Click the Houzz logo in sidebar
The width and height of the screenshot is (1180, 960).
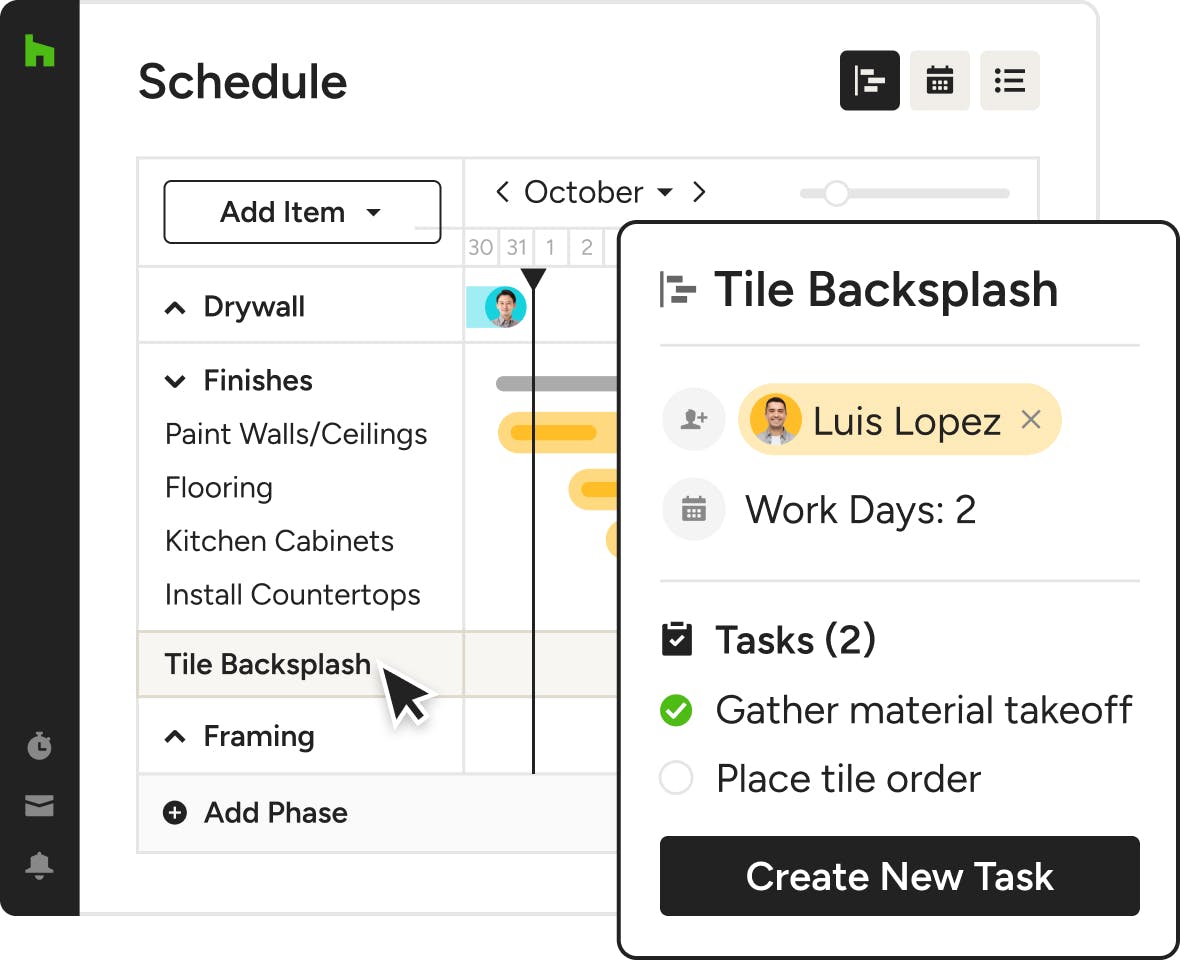coord(39,52)
